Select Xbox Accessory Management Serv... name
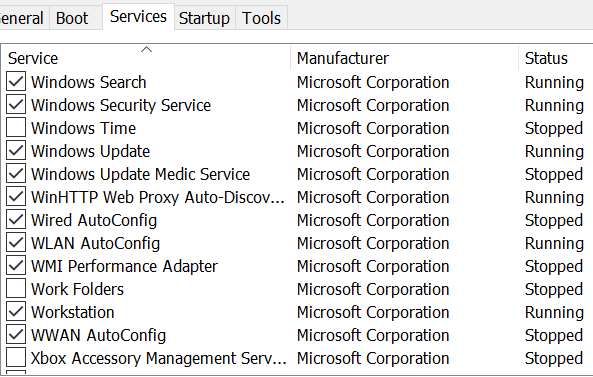This screenshot has height=377, width=593. click(x=158, y=358)
